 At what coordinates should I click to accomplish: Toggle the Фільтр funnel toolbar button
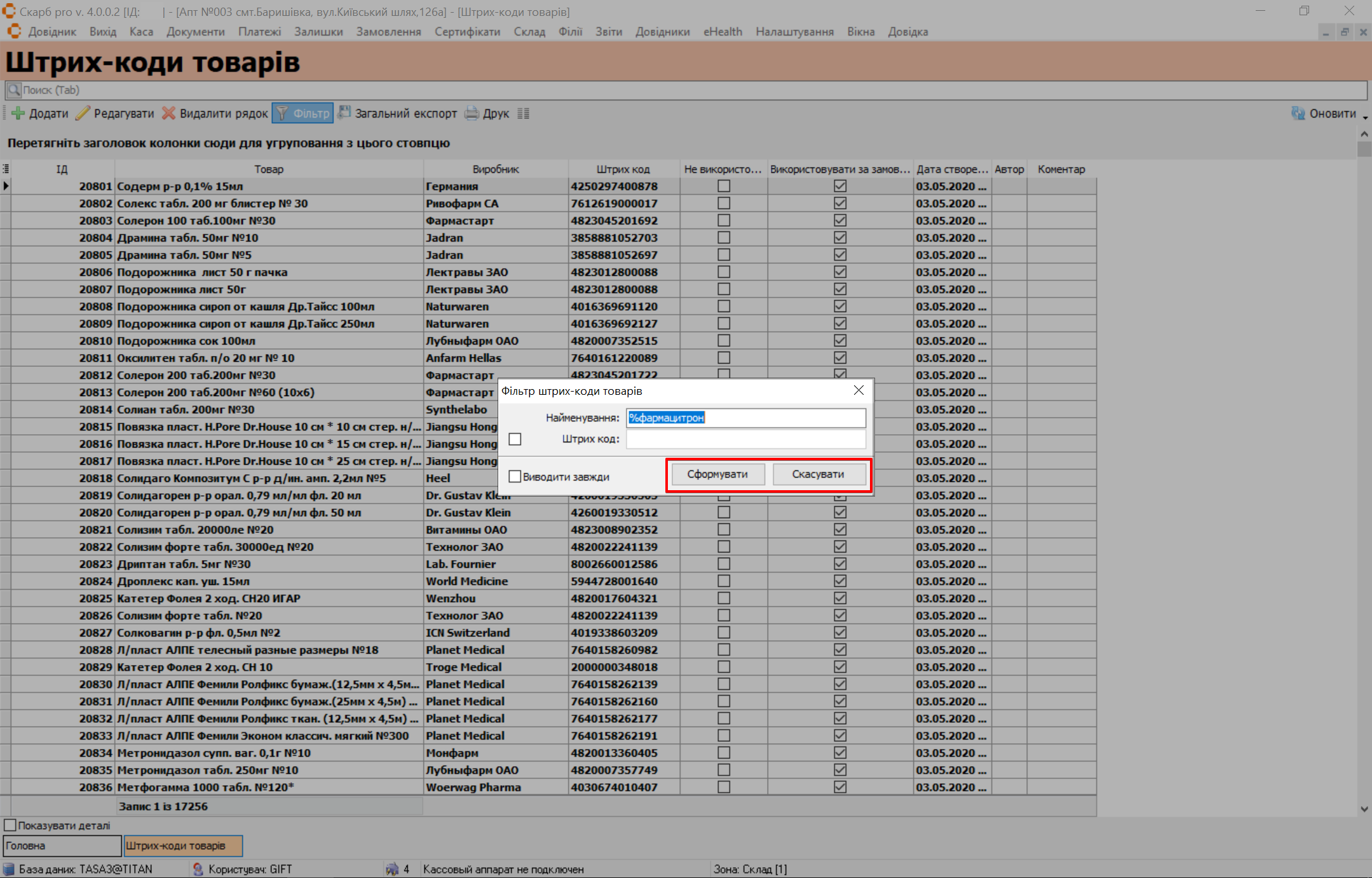tap(303, 113)
